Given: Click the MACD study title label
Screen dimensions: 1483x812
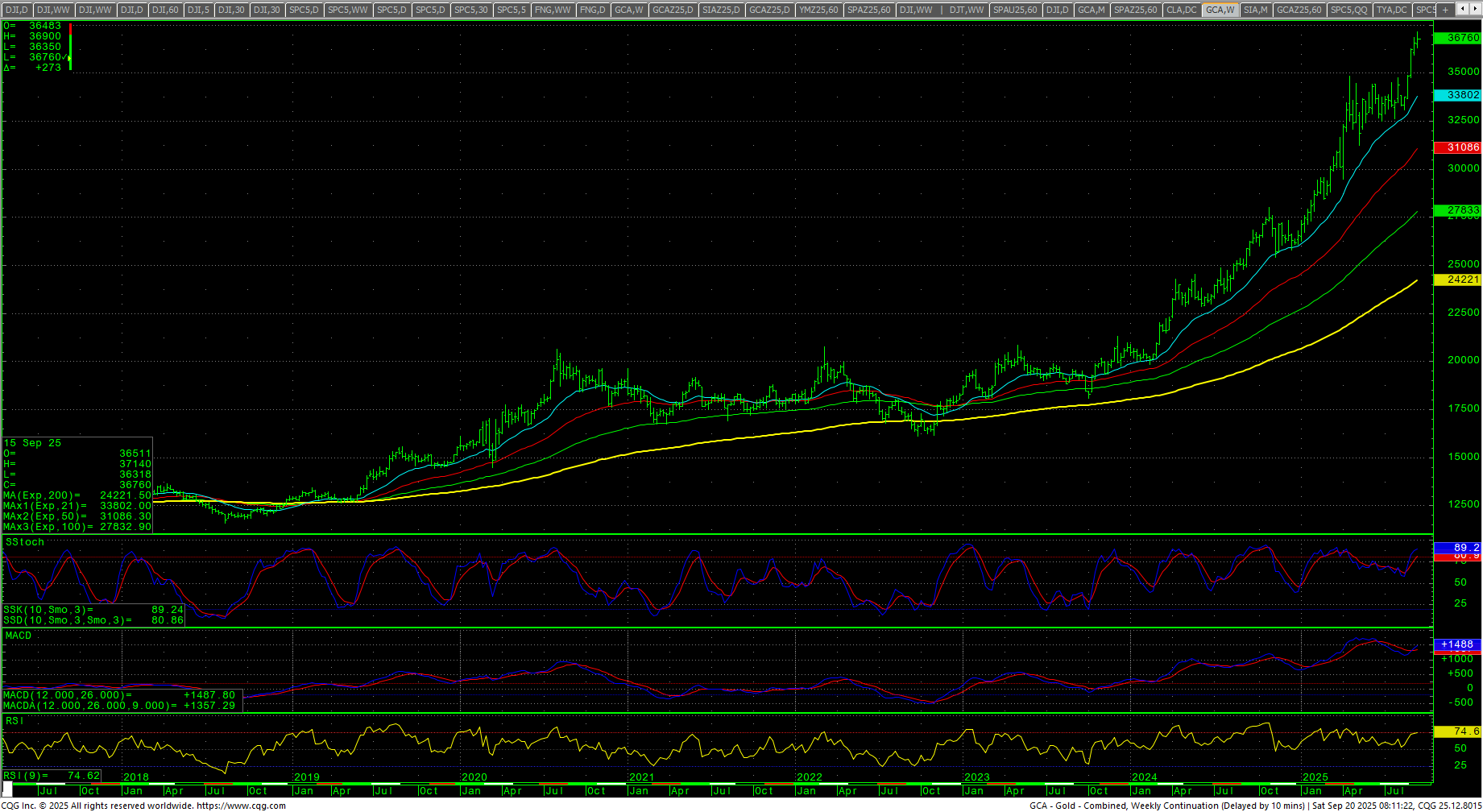Looking at the screenshot, I should pos(19,636).
